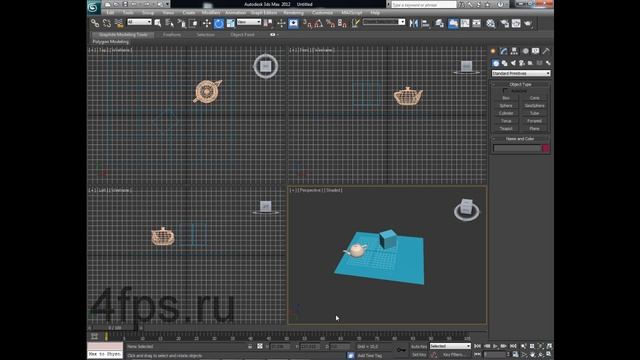Toggle Graphite Modeling Tools ribbon button

pyautogui.click(x=453, y=23)
